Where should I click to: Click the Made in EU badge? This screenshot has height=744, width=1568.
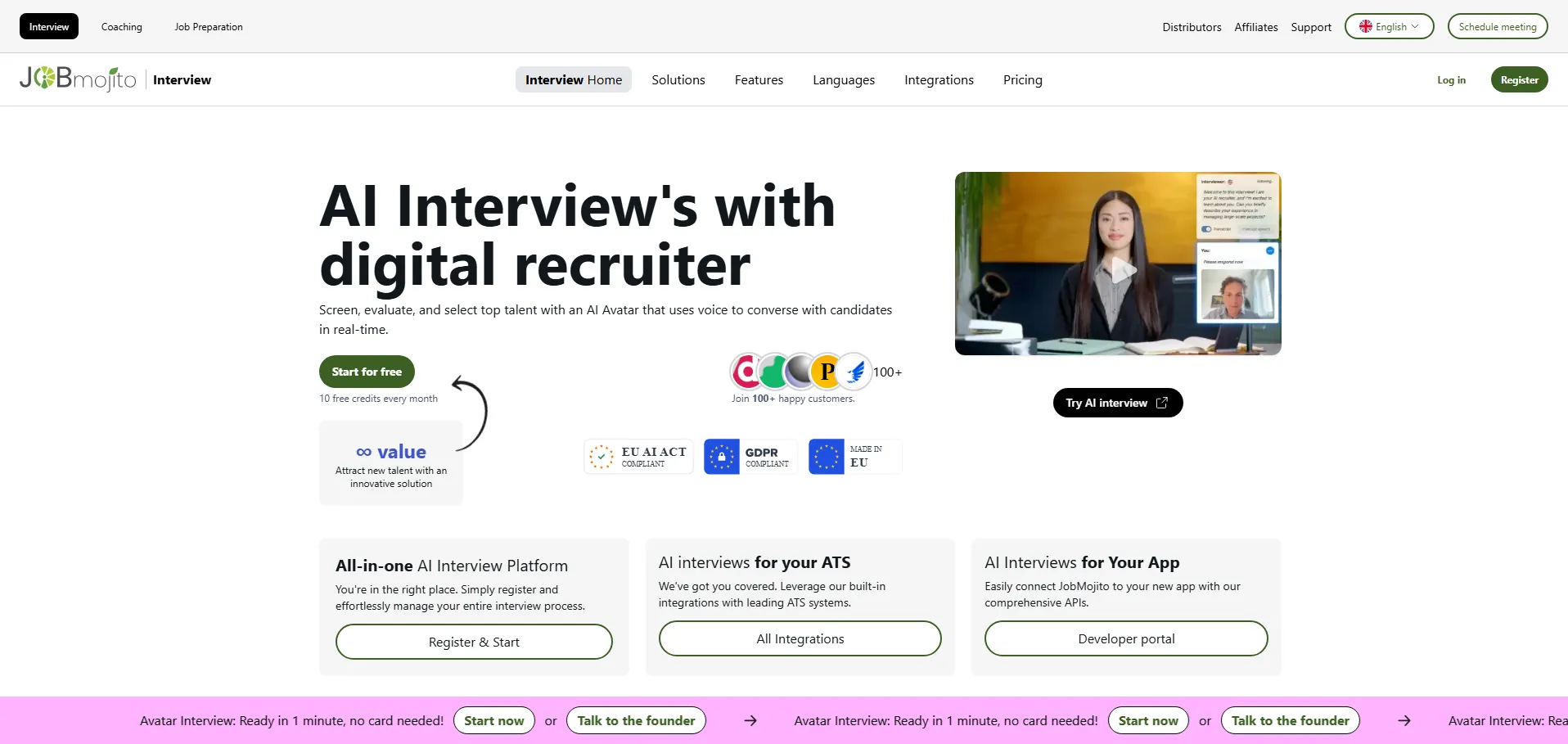(x=855, y=457)
